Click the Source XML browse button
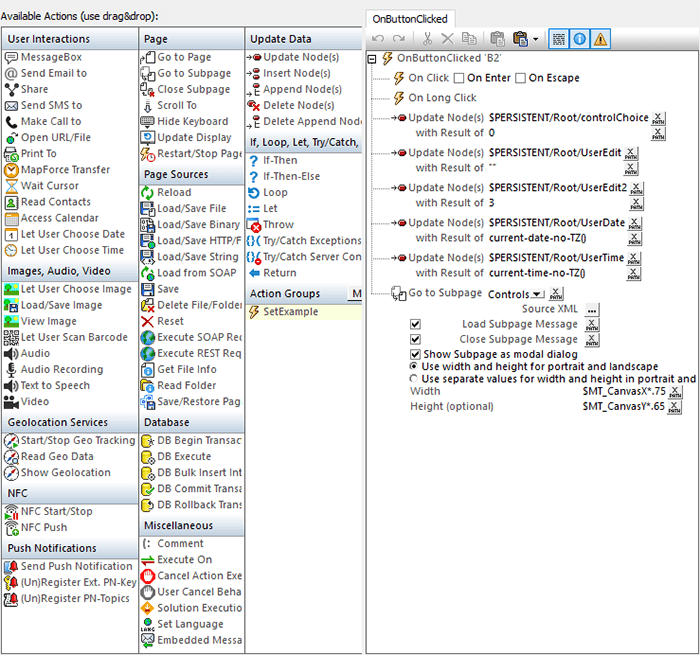The width and height of the screenshot is (700, 655). 592,309
